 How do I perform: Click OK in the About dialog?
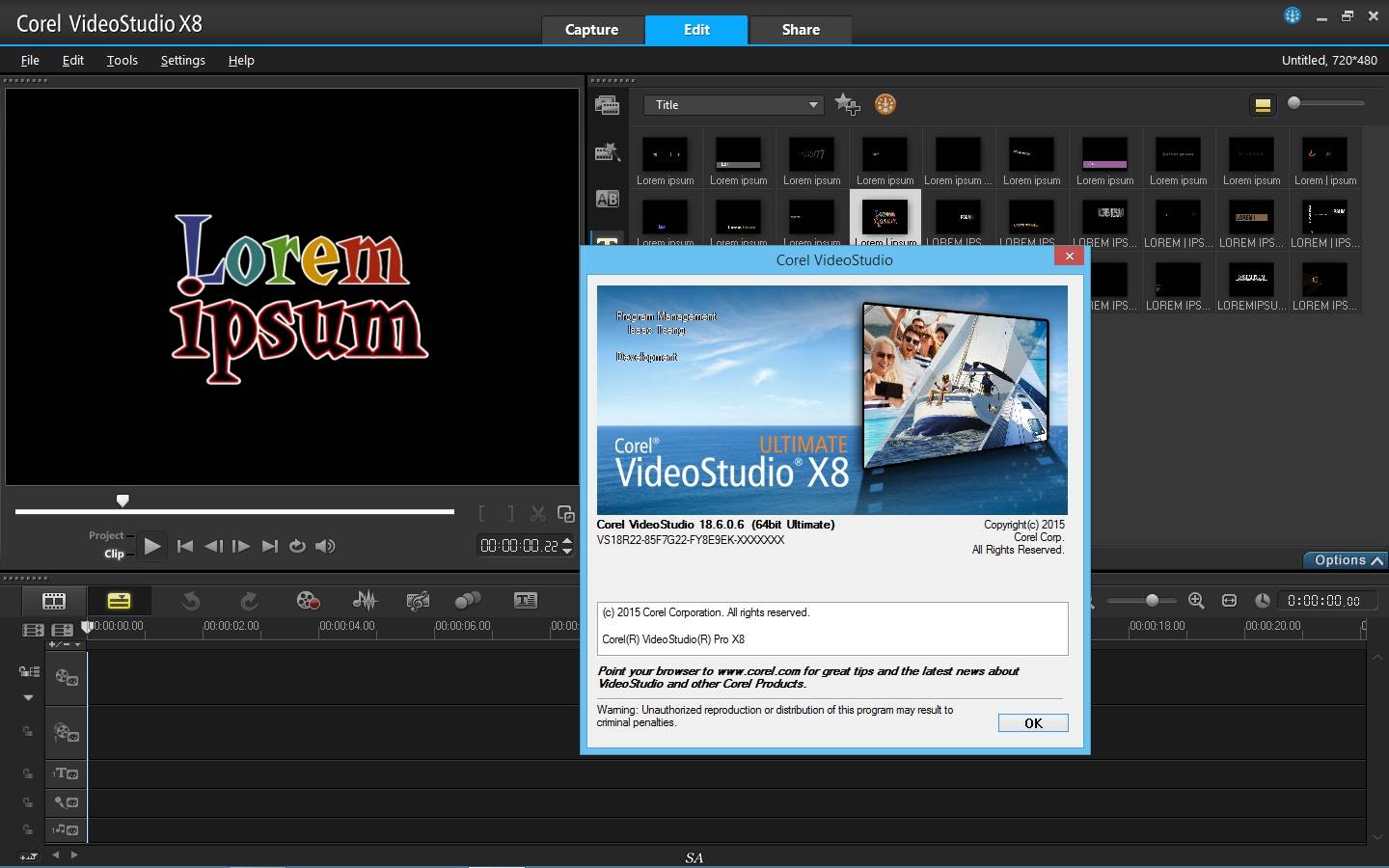coord(1033,723)
